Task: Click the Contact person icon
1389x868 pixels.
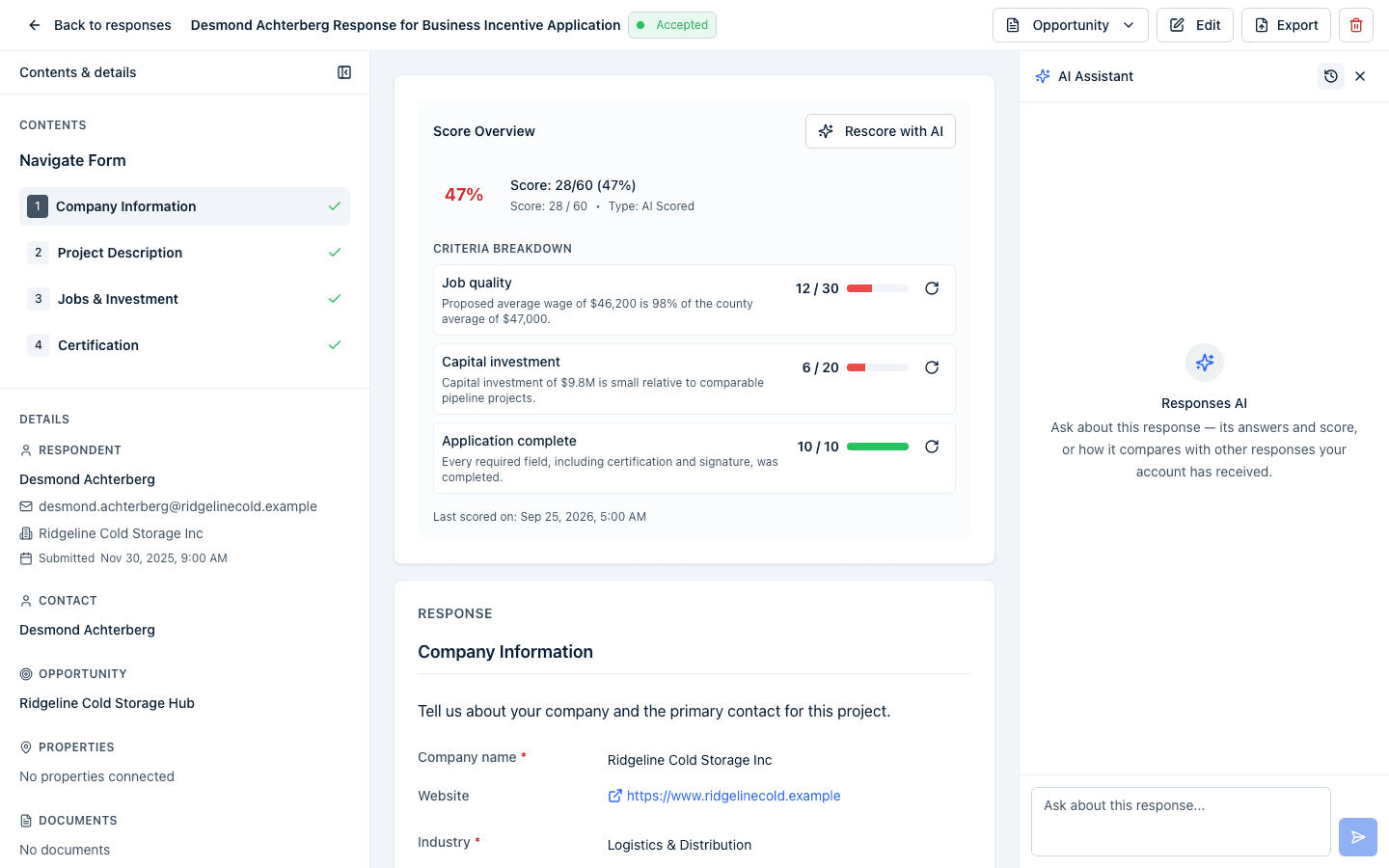Action: pos(26,601)
